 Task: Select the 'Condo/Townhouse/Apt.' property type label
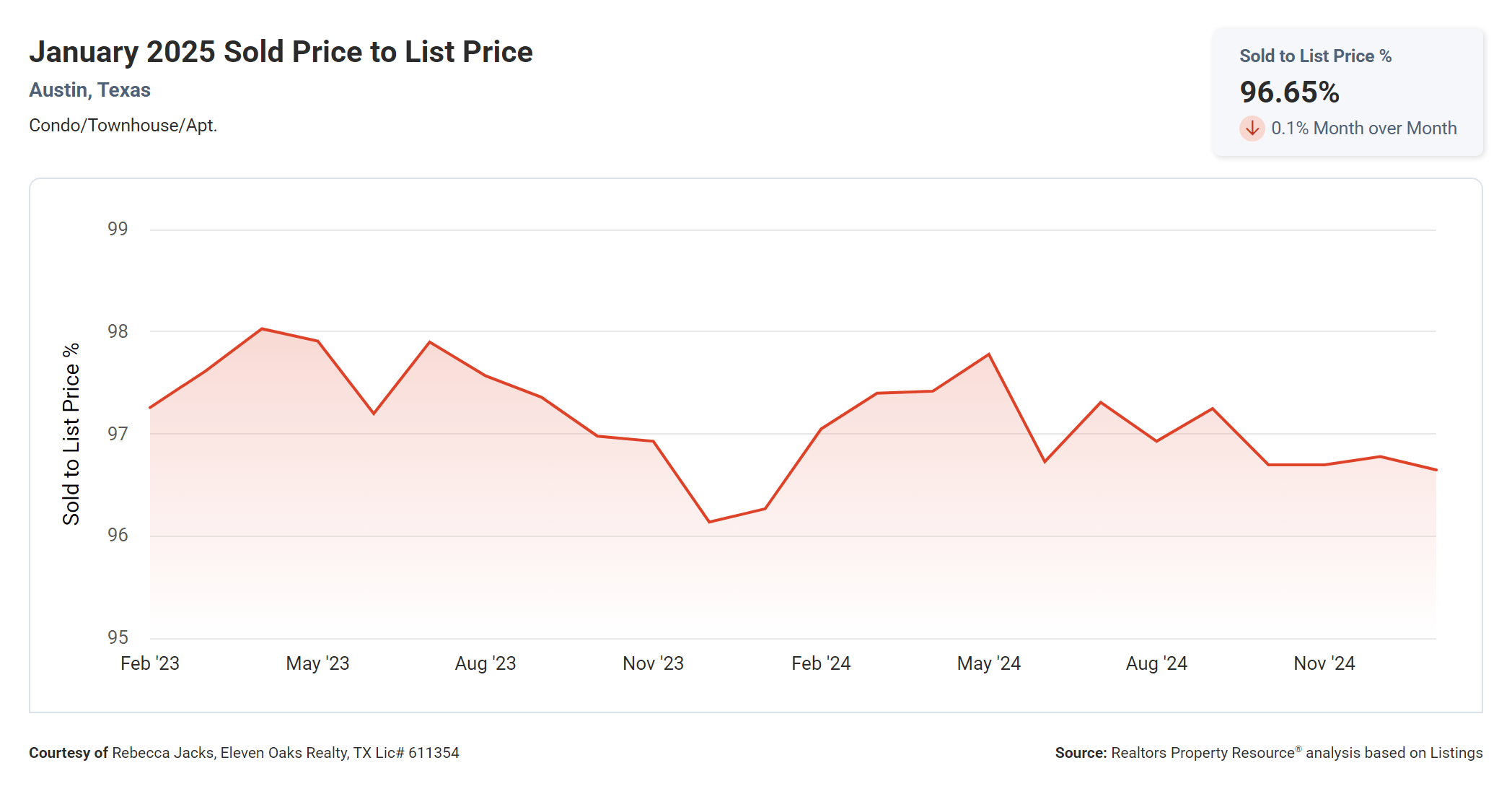pyautogui.click(x=123, y=126)
